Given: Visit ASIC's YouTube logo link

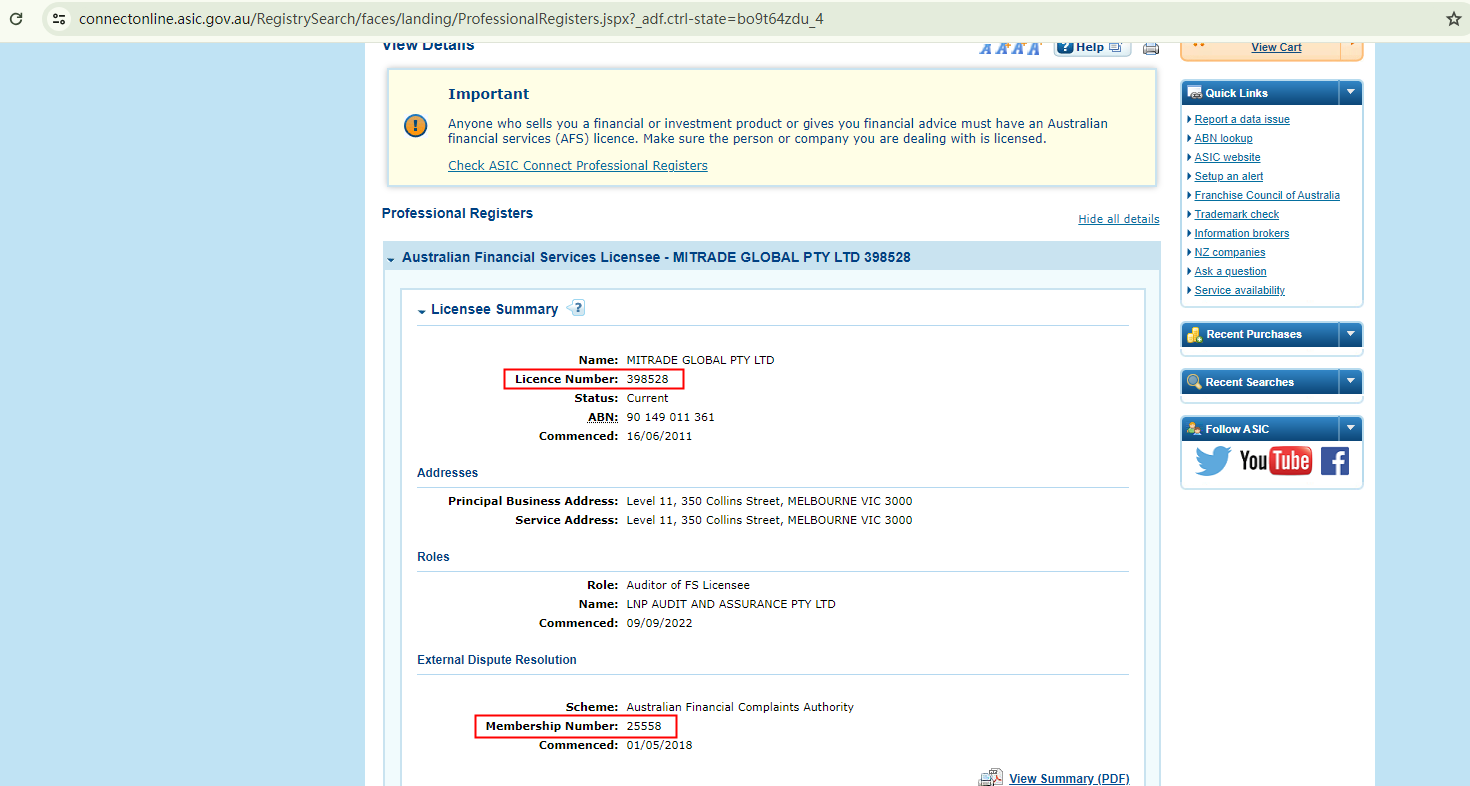Looking at the screenshot, I should 1275,461.
